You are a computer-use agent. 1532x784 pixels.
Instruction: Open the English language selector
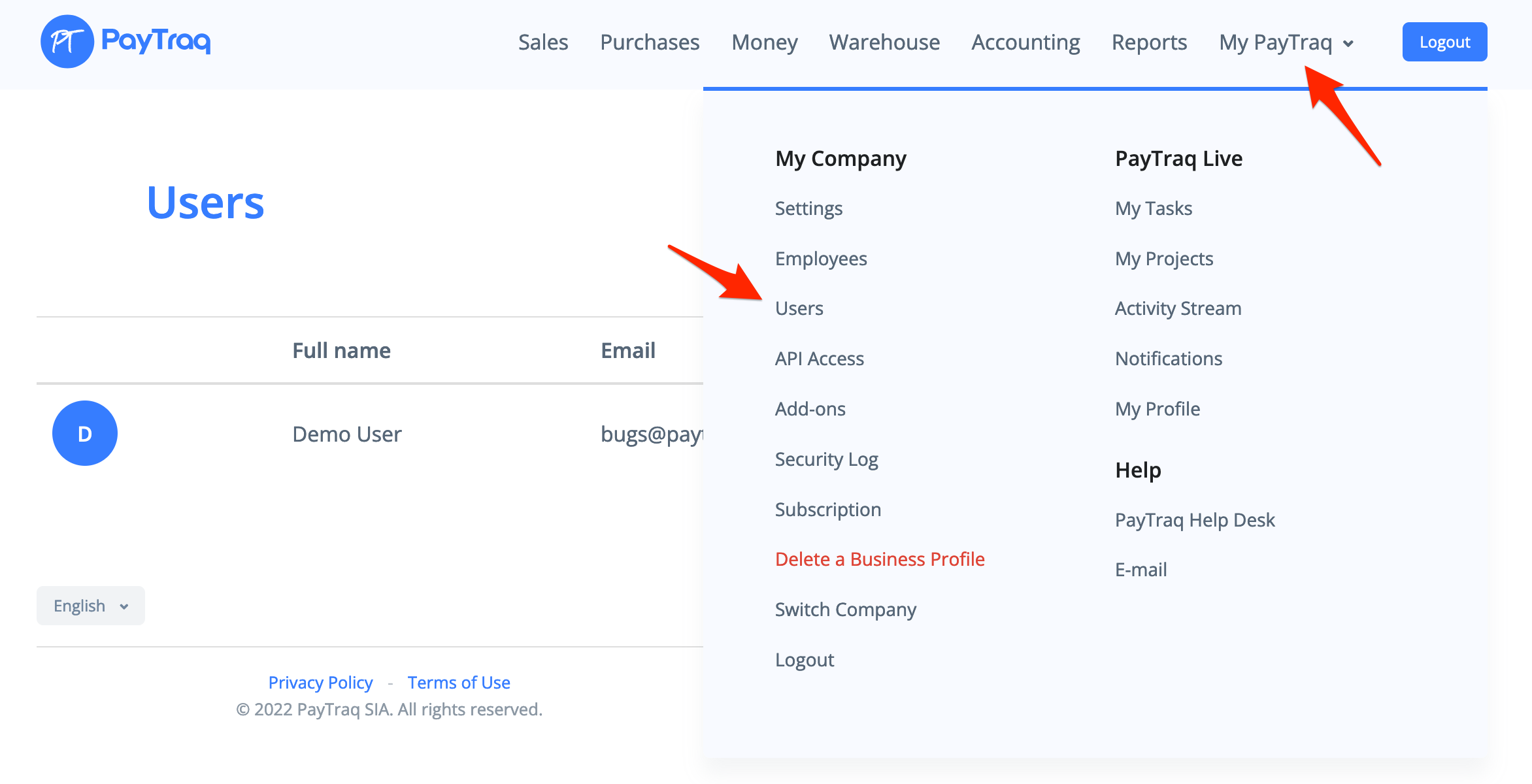[x=91, y=606]
